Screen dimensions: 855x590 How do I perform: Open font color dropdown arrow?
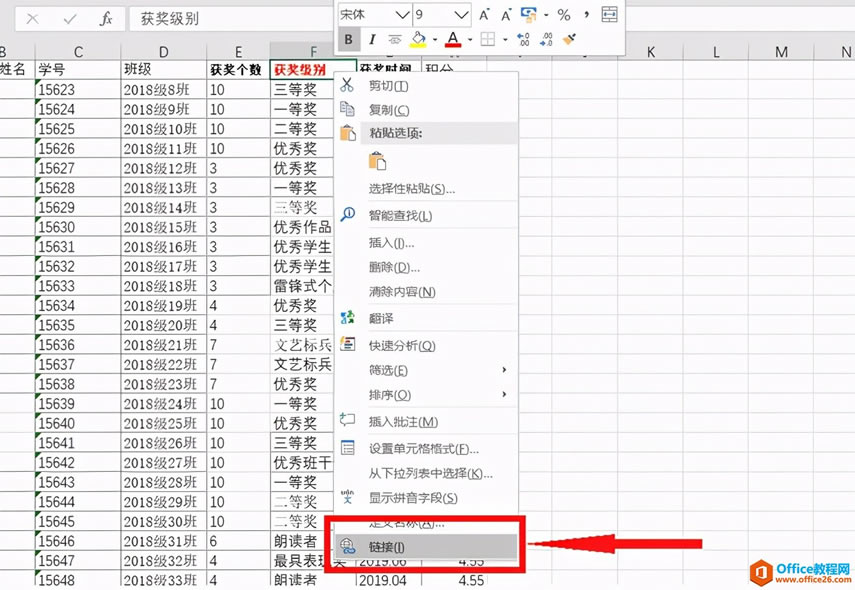pyautogui.click(x=469, y=39)
